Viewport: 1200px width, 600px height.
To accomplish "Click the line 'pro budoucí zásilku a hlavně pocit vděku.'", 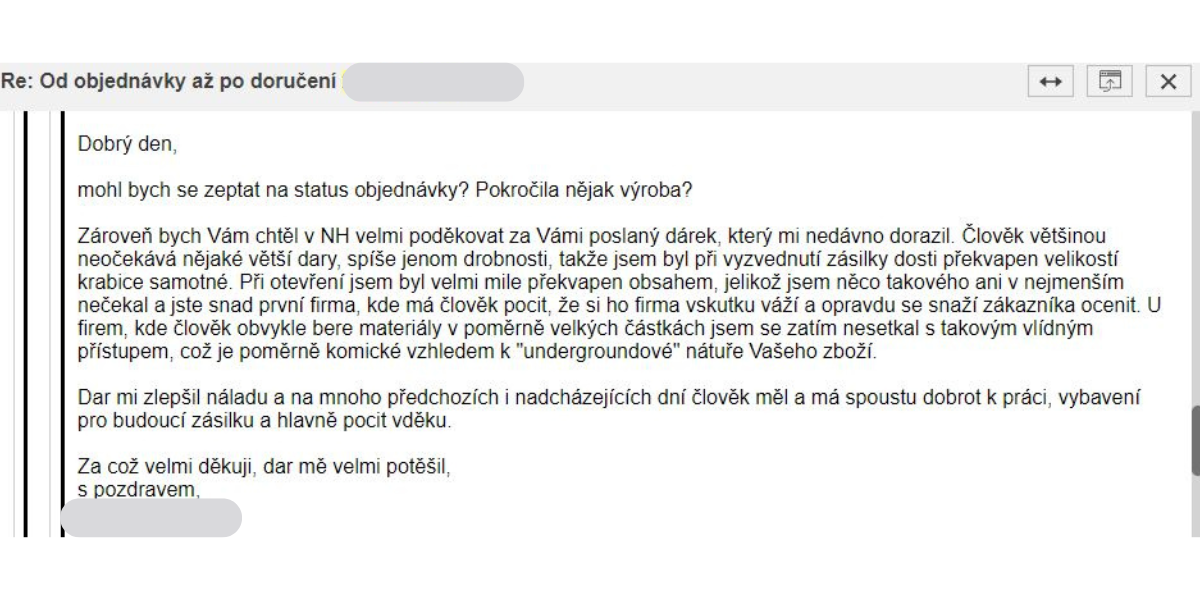I will pyautogui.click(x=265, y=420).
